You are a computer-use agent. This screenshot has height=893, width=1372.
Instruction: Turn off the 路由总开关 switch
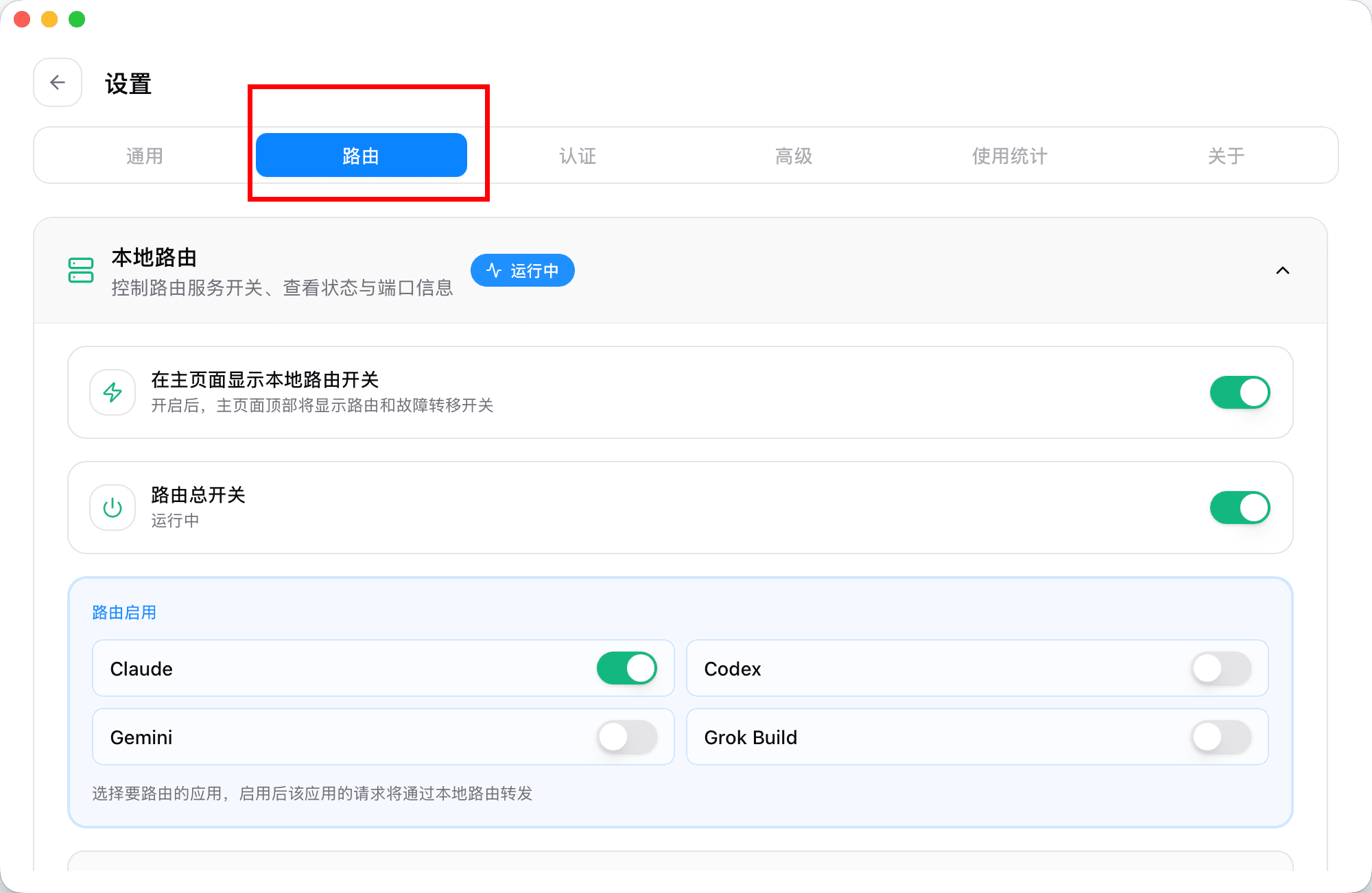point(1240,508)
